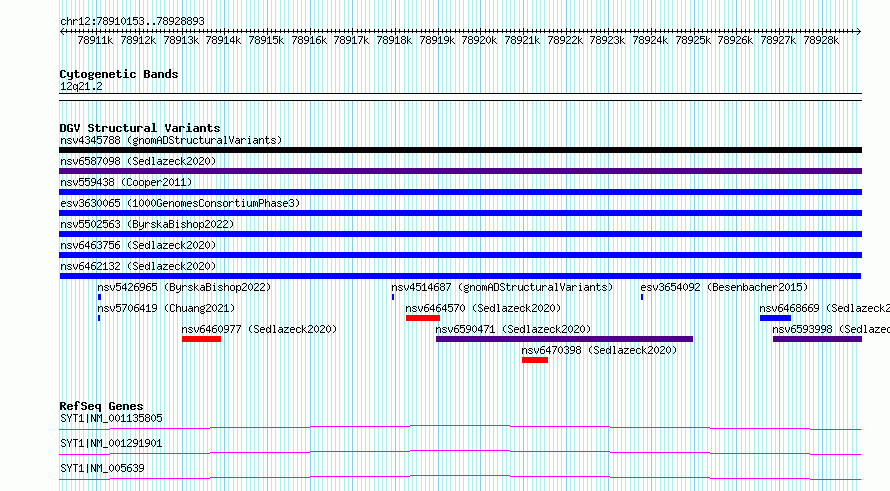Image resolution: width=890 pixels, height=491 pixels.
Task: Select the Cytogenetic Bands track title
Action: [119, 74]
